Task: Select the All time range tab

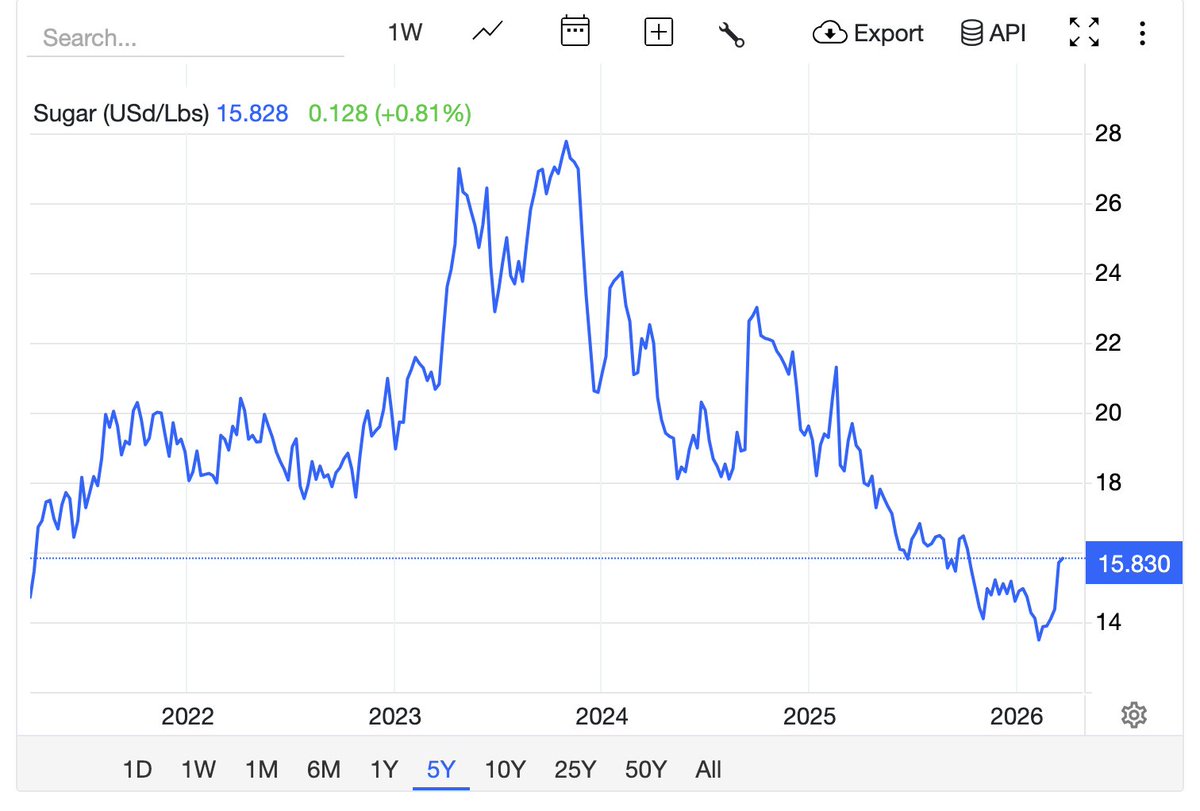Action: [x=708, y=770]
